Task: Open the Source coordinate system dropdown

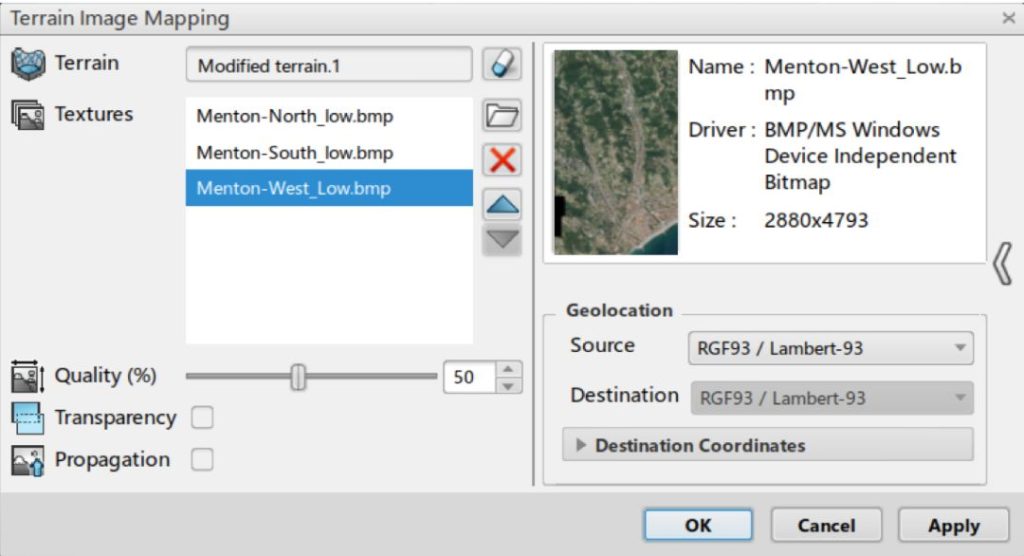Action: pyautogui.click(x=830, y=348)
